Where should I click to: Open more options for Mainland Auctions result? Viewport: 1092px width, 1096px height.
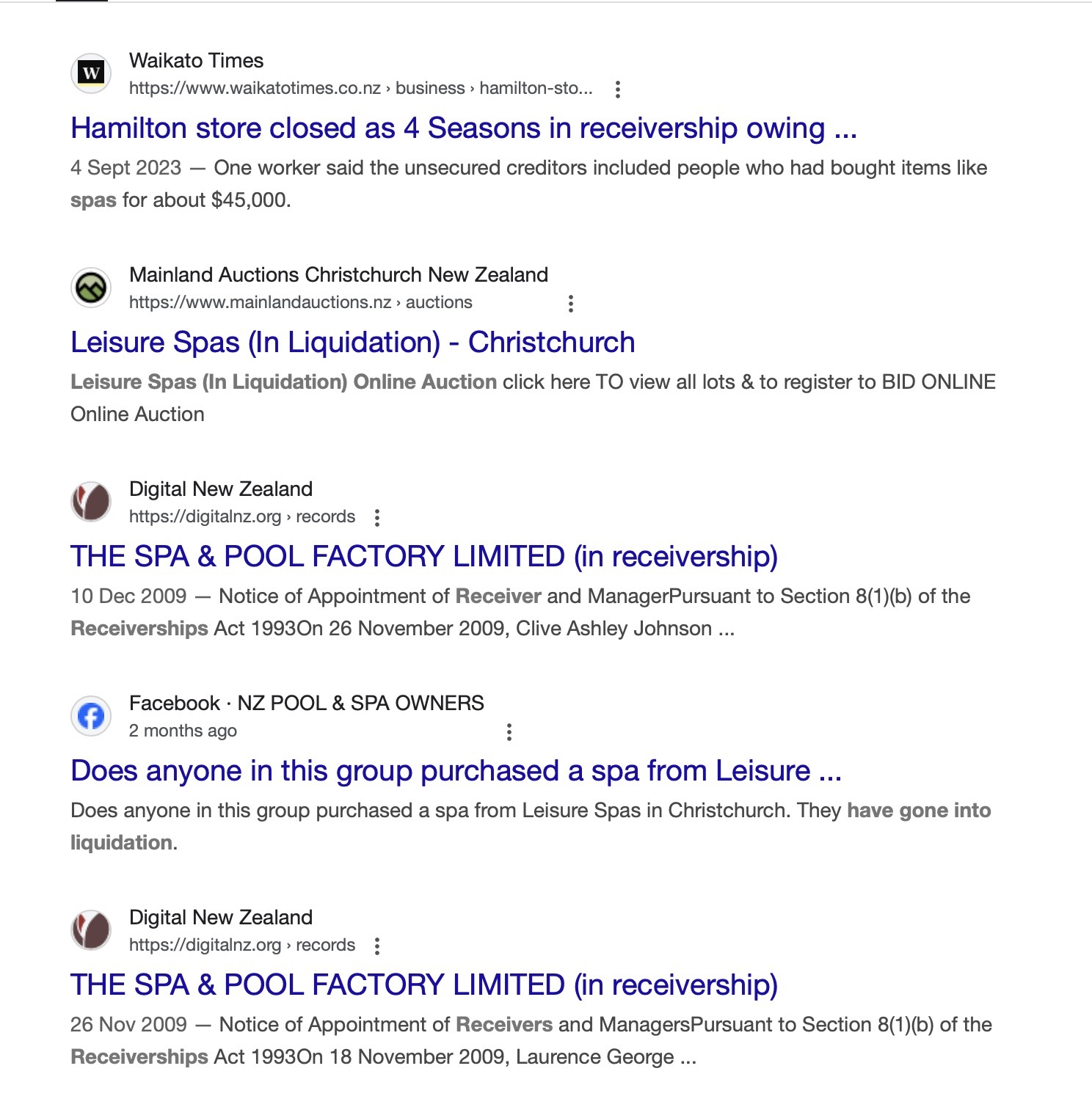tap(571, 303)
